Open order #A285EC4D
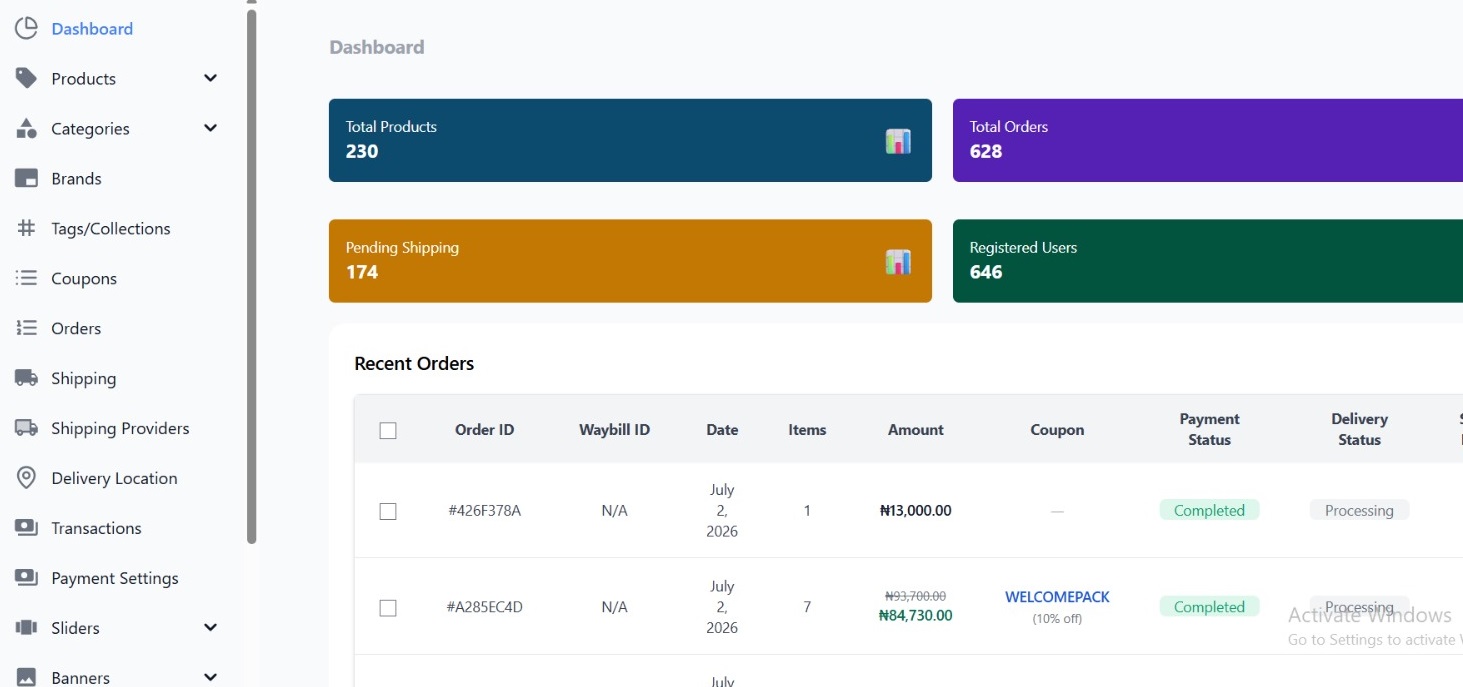The width and height of the screenshot is (1463, 687). coord(484,607)
